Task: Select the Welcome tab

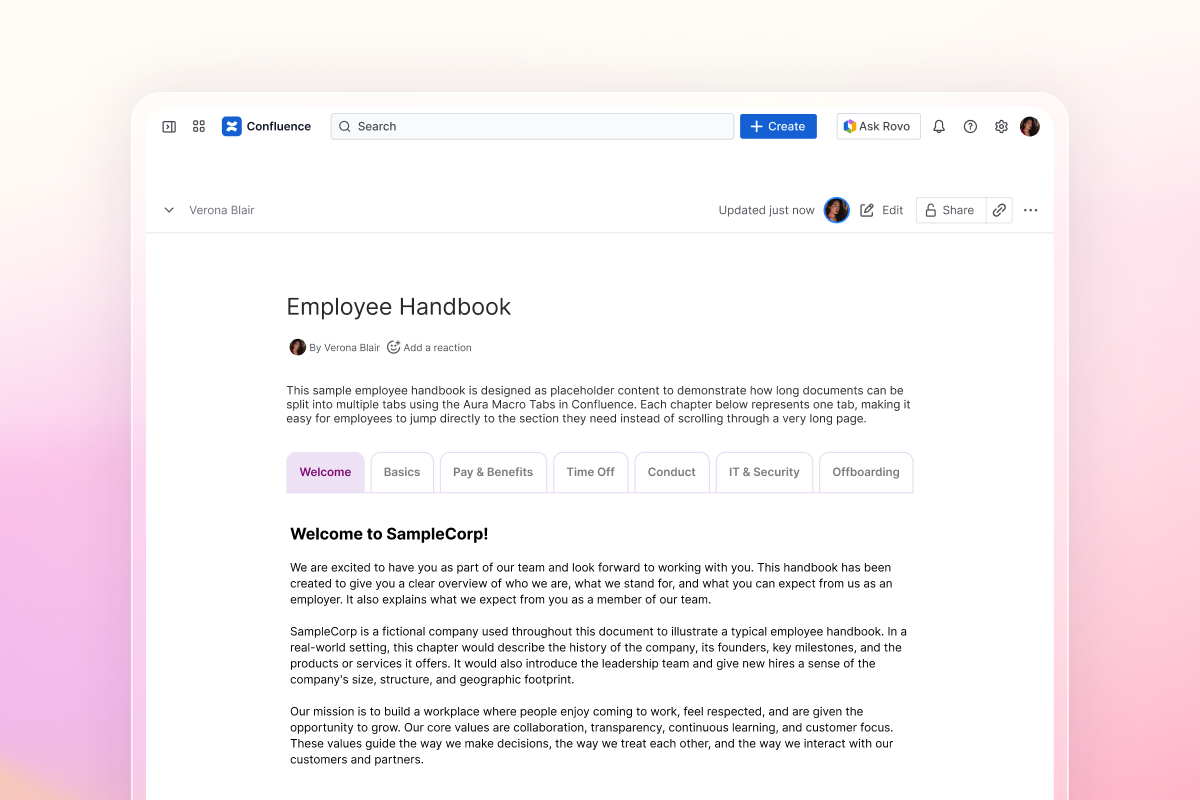Action: (x=325, y=472)
